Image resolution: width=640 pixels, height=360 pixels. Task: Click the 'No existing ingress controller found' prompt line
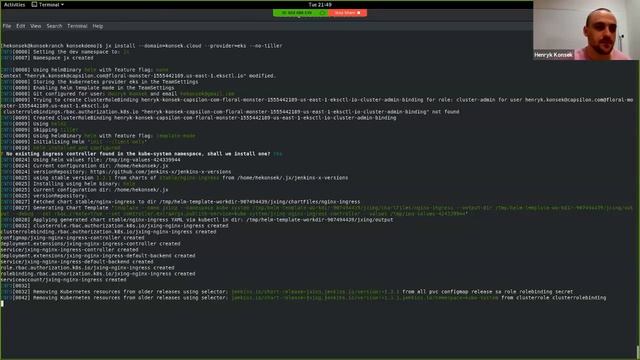coord(141,154)
